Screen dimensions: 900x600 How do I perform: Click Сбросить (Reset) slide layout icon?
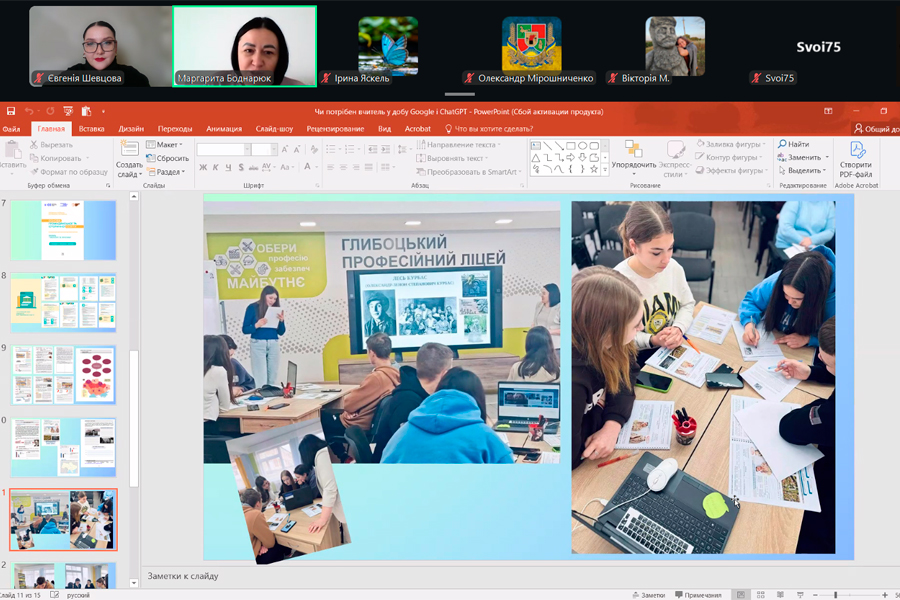pyautogui.click(x=171, y=158)
